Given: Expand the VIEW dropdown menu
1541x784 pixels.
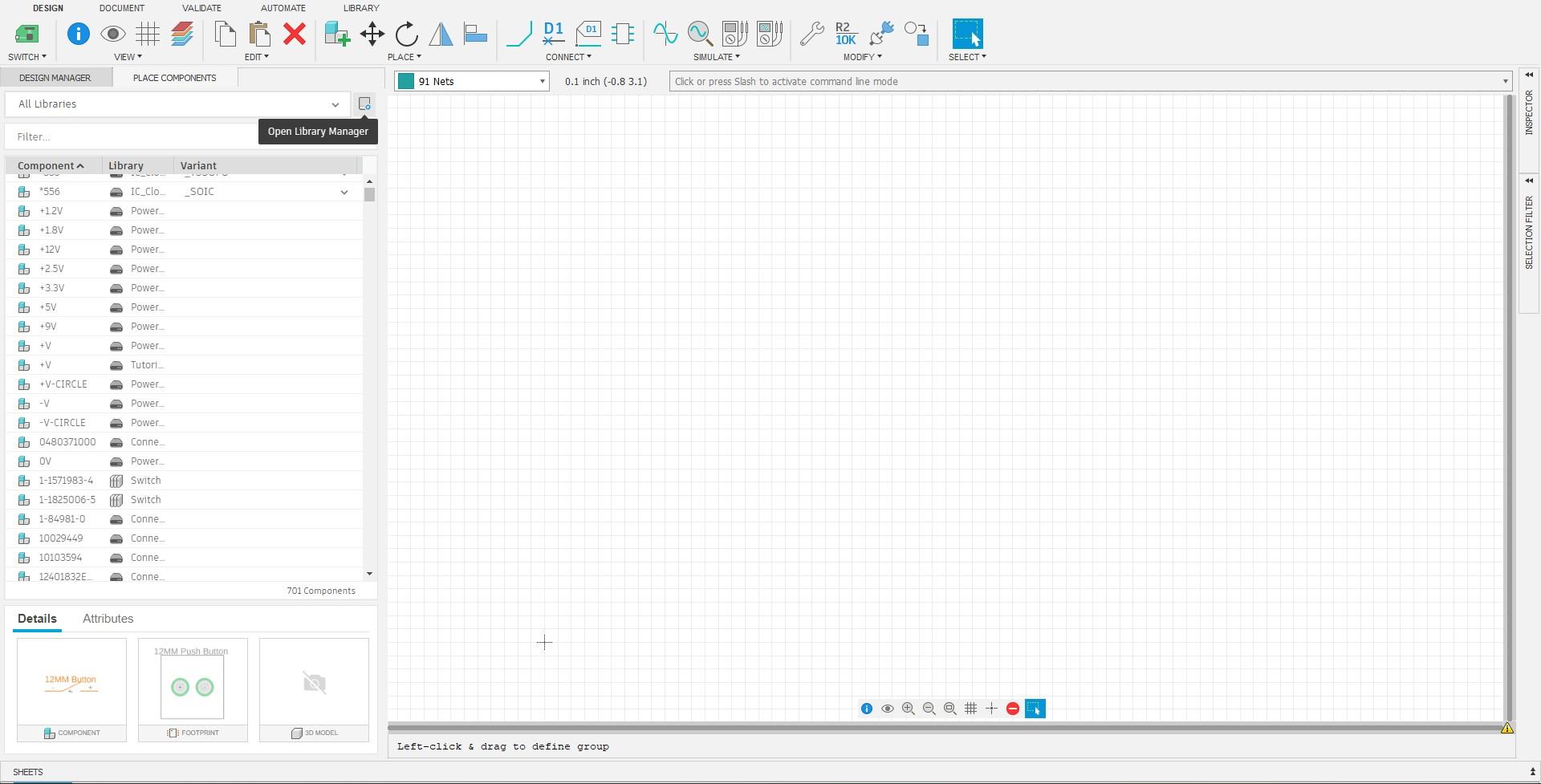Looking at the screenshot, I should pyautogui.click(x=128, y=57).
